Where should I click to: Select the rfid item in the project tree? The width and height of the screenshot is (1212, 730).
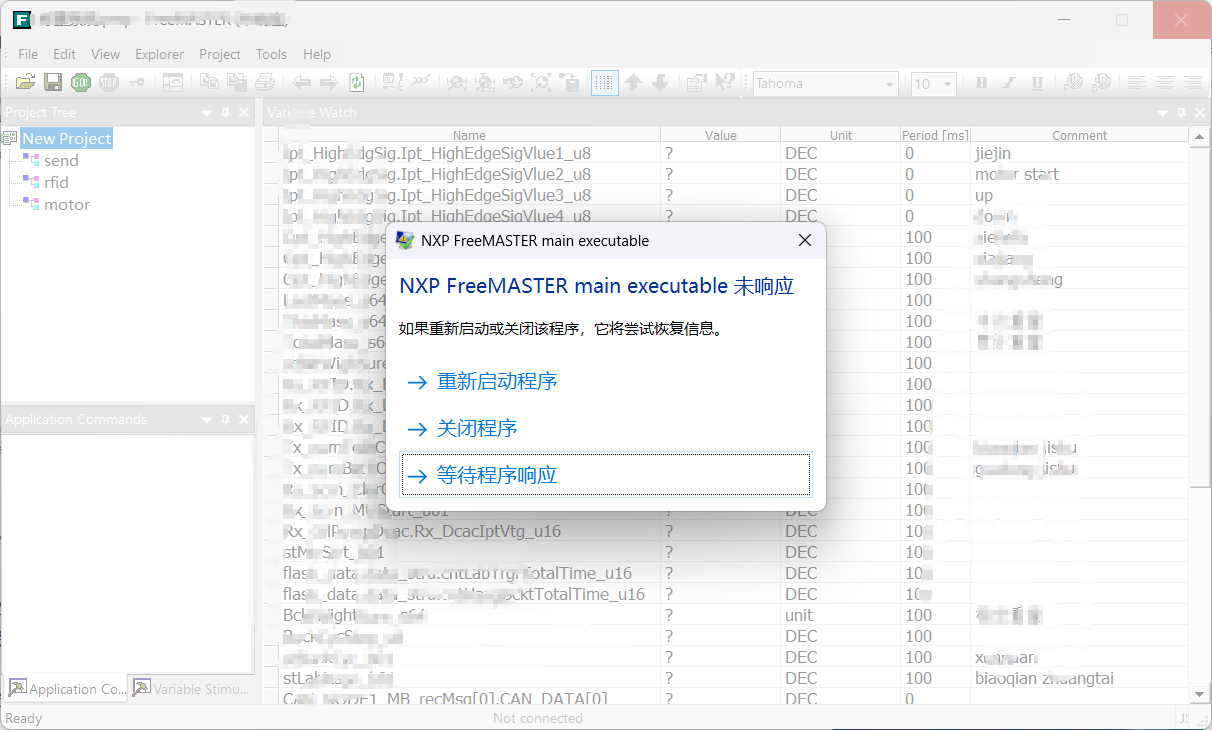pyautogui.click(x=56, y=182)
